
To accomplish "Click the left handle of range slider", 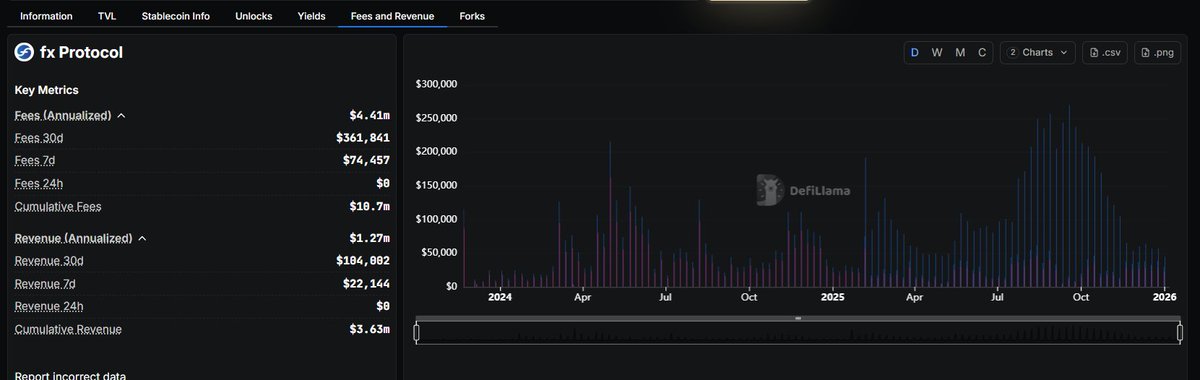I will (x=416, y=332).
